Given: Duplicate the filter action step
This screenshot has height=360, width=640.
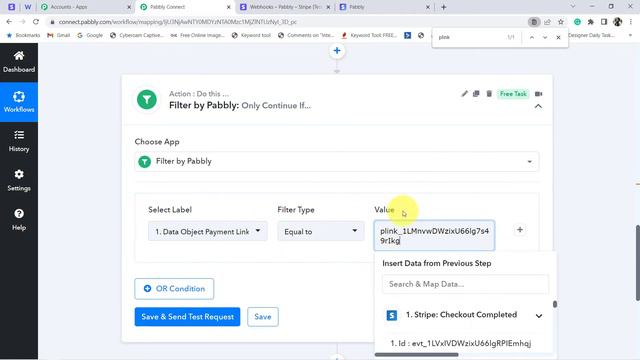Looking at the screenshot, I should [x=476, y=94].
